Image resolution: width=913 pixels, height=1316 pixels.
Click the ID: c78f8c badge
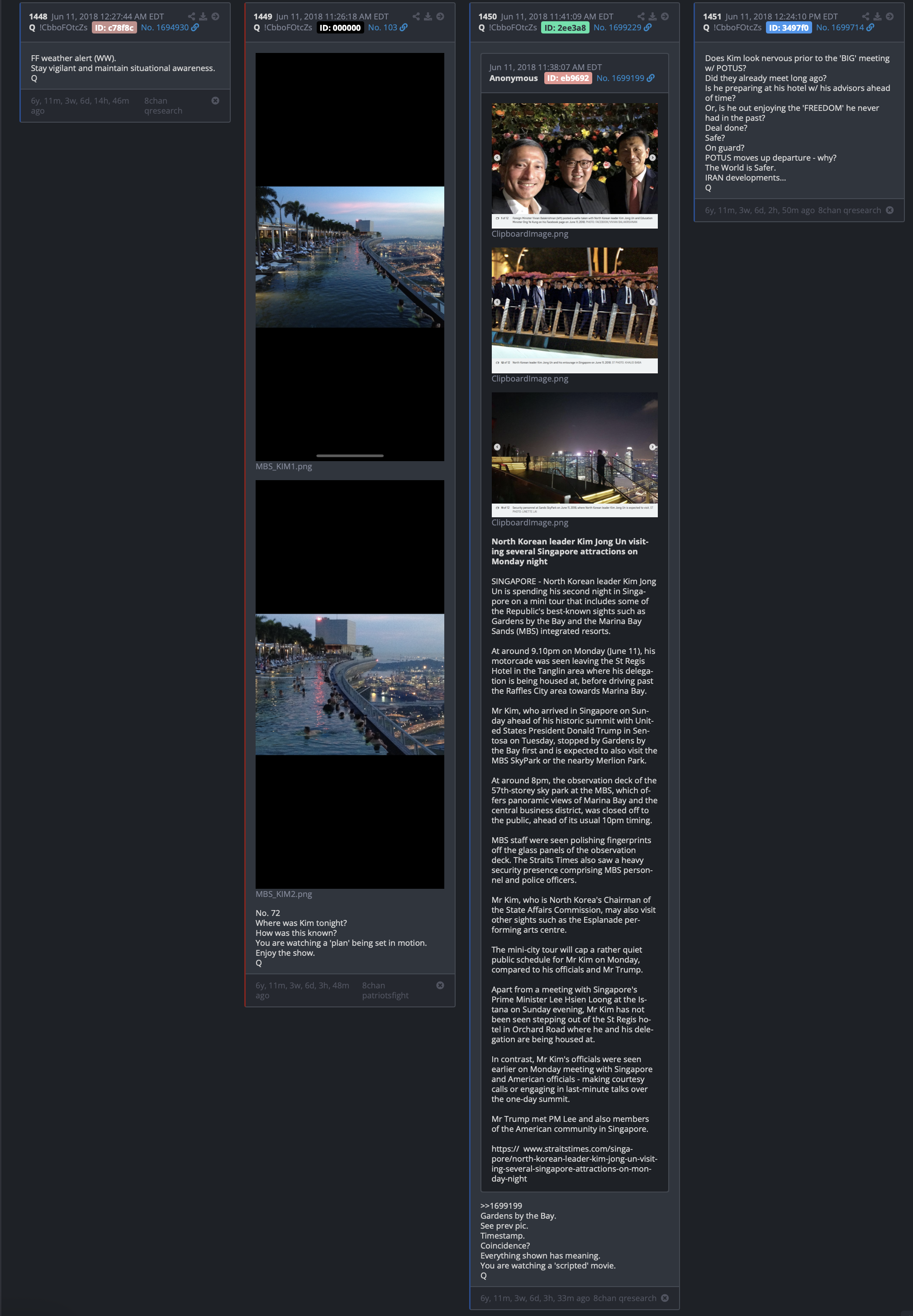[x=114, y=28]
